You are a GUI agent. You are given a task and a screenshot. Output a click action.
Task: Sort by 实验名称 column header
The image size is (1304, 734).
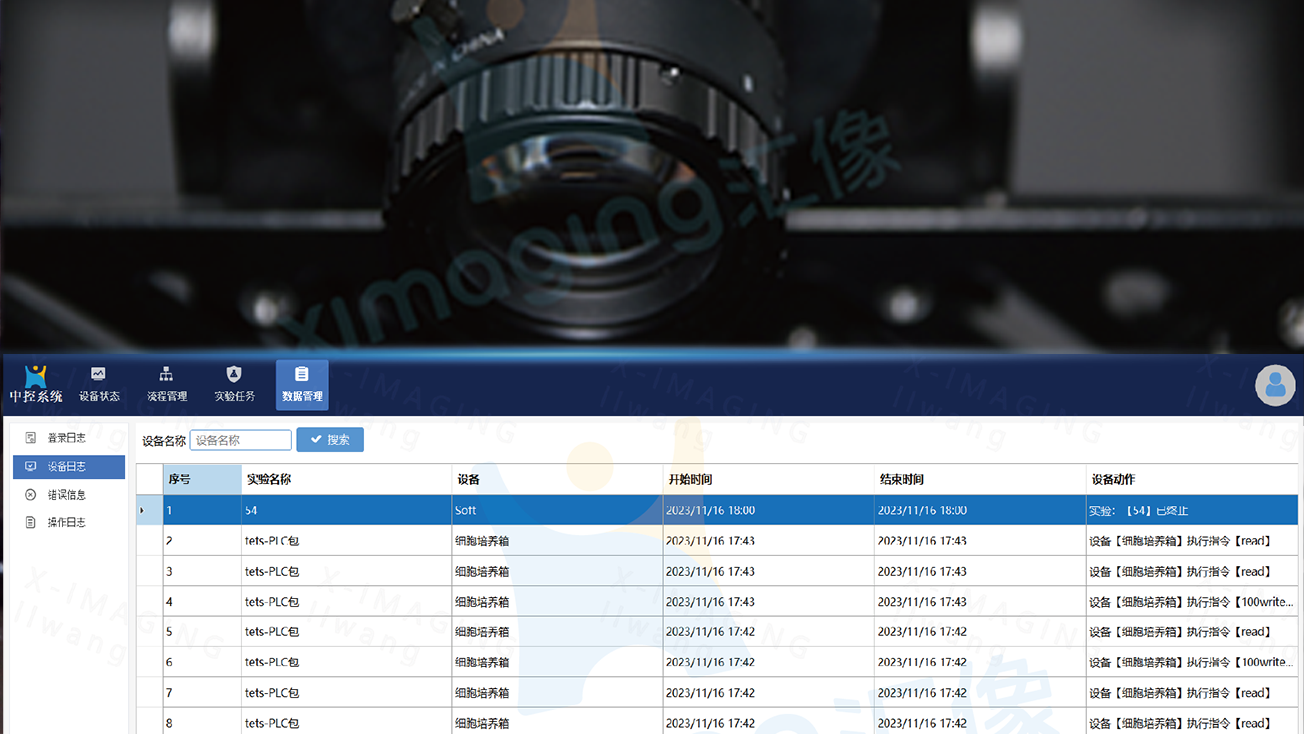345,480
